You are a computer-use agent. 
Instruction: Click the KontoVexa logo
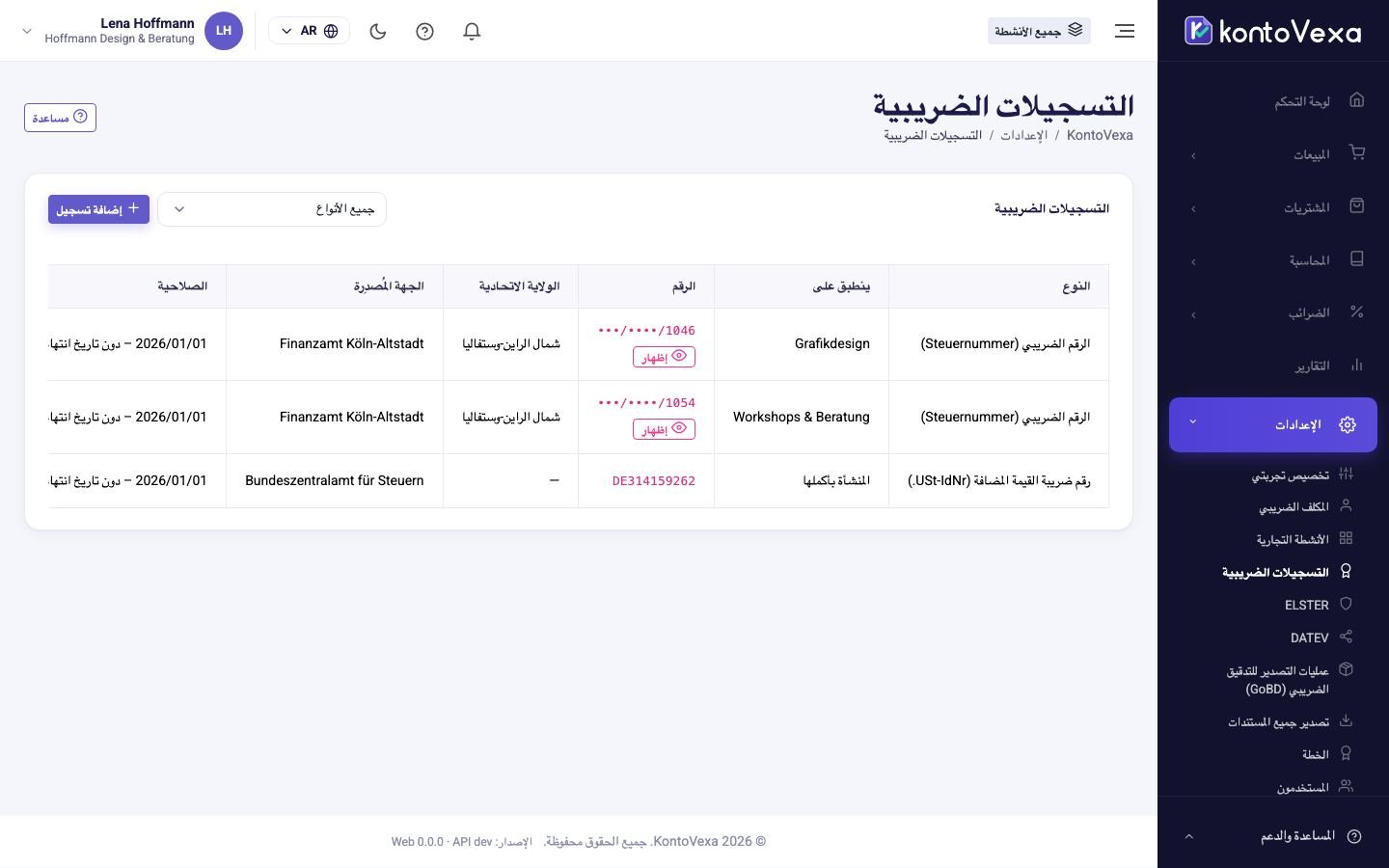coord(1273,31)
